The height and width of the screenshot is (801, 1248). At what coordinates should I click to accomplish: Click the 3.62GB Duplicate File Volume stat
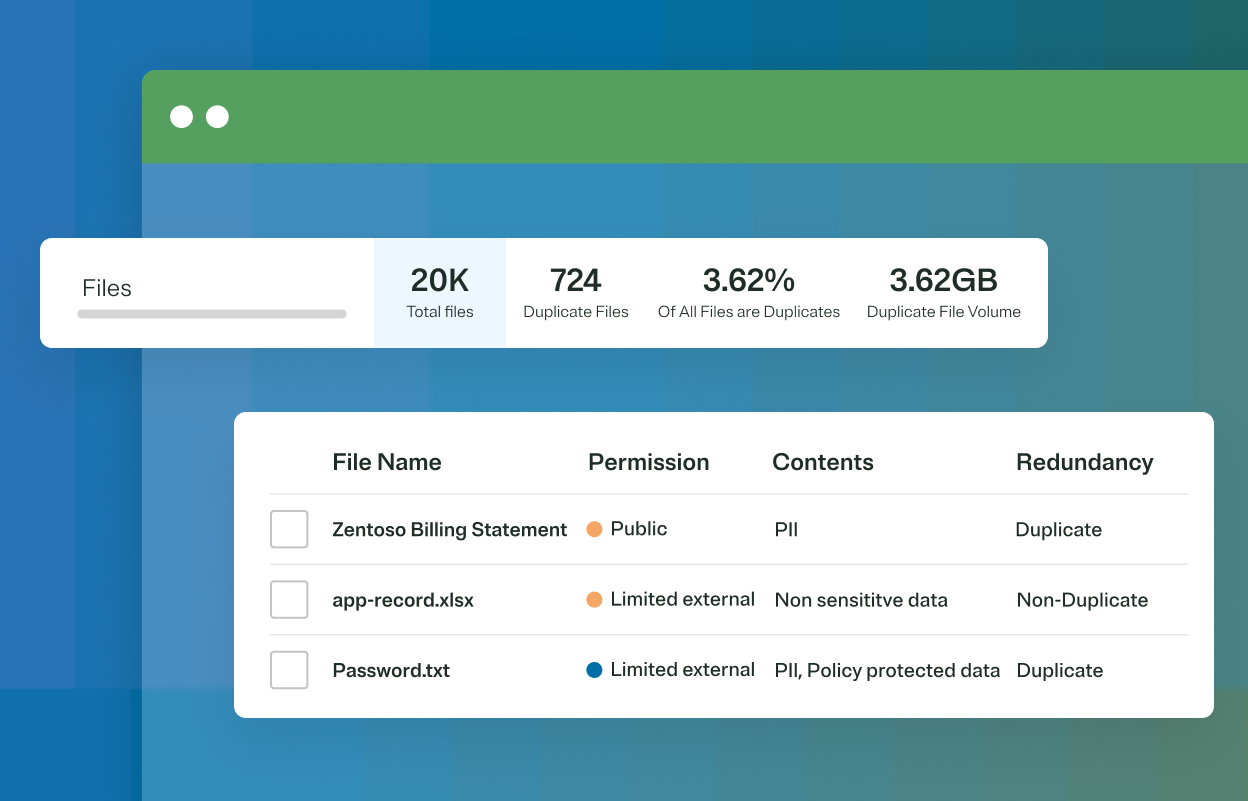tap(944, 293)
